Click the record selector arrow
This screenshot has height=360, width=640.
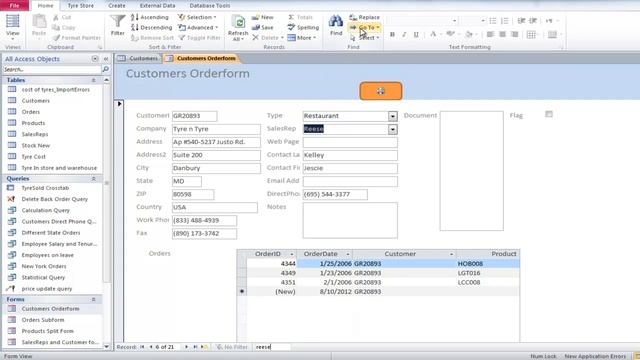tap(120, 104)
